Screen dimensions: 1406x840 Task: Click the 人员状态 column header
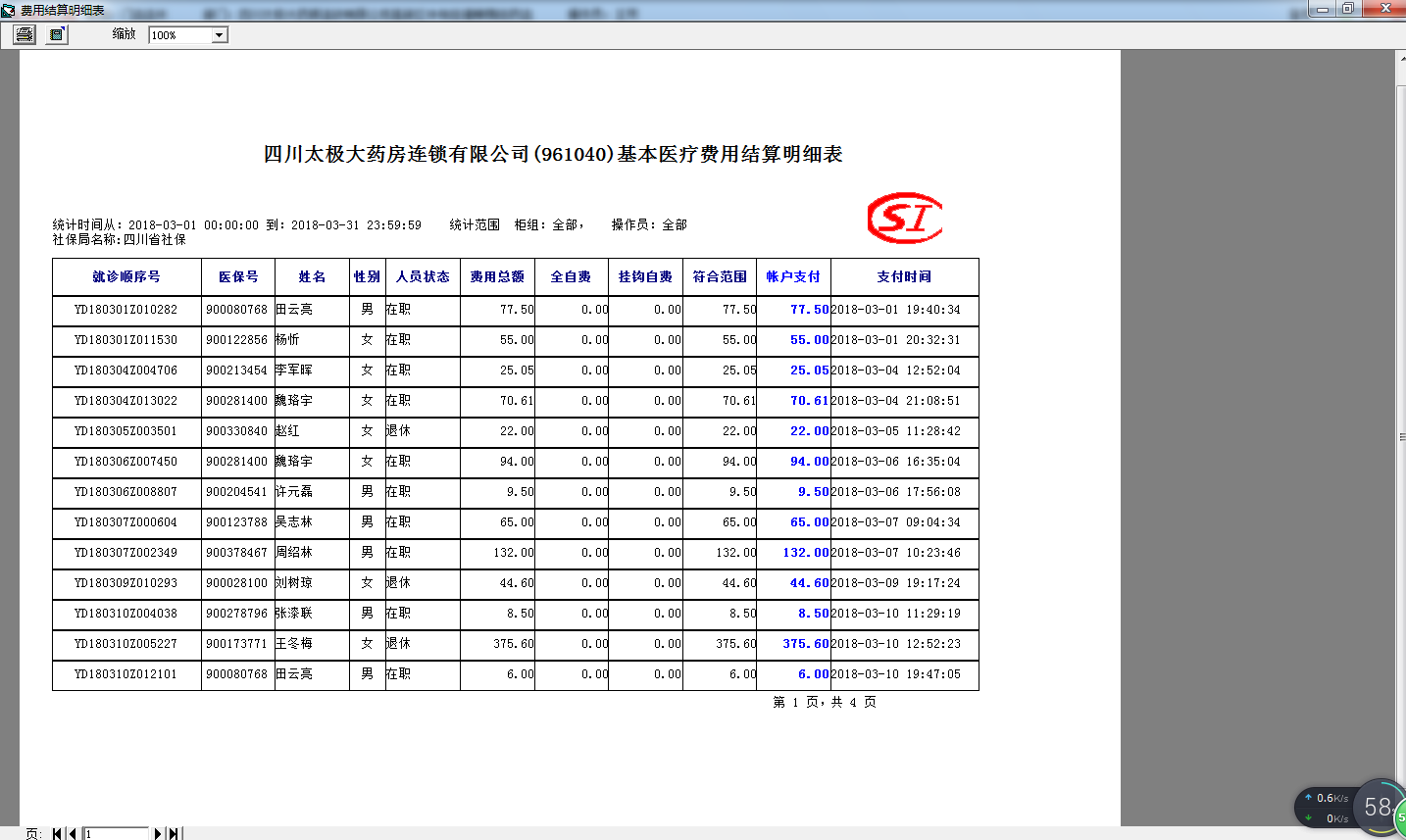pyautogui.click(x=423, y=277)
